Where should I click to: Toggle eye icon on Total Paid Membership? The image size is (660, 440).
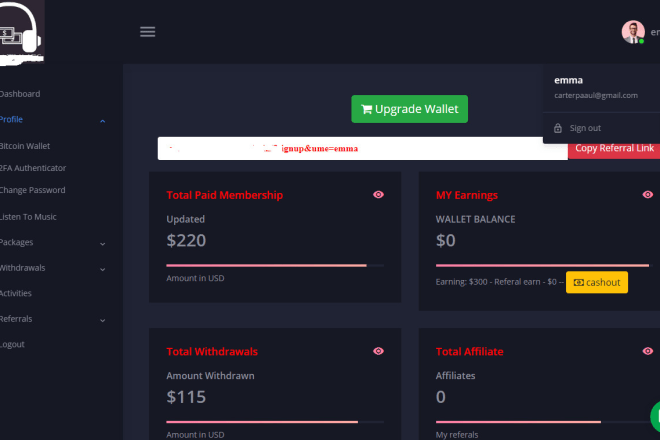tap(378, 195)
